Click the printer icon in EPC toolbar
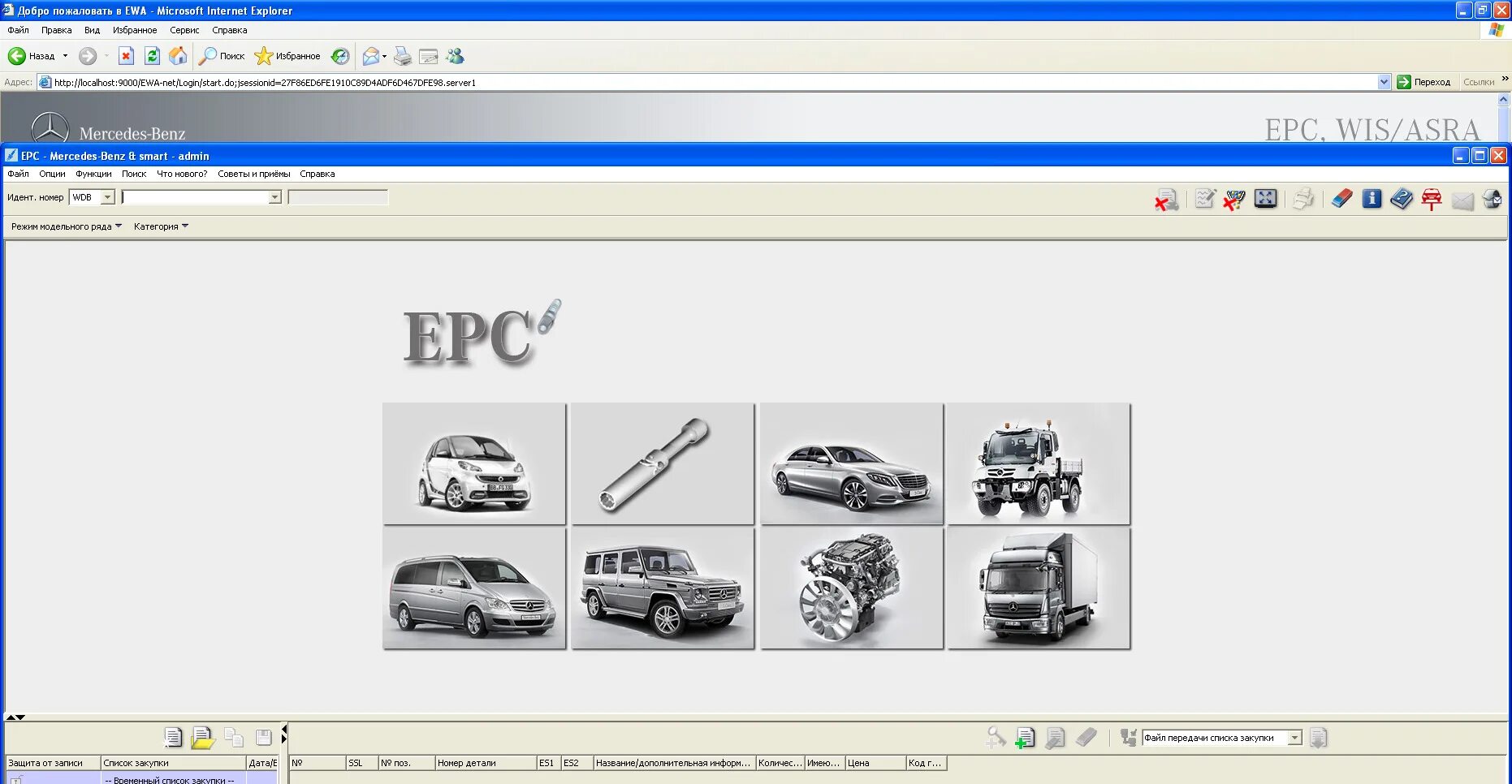This screenshot has height=784, width=1512. [1303, 199]
